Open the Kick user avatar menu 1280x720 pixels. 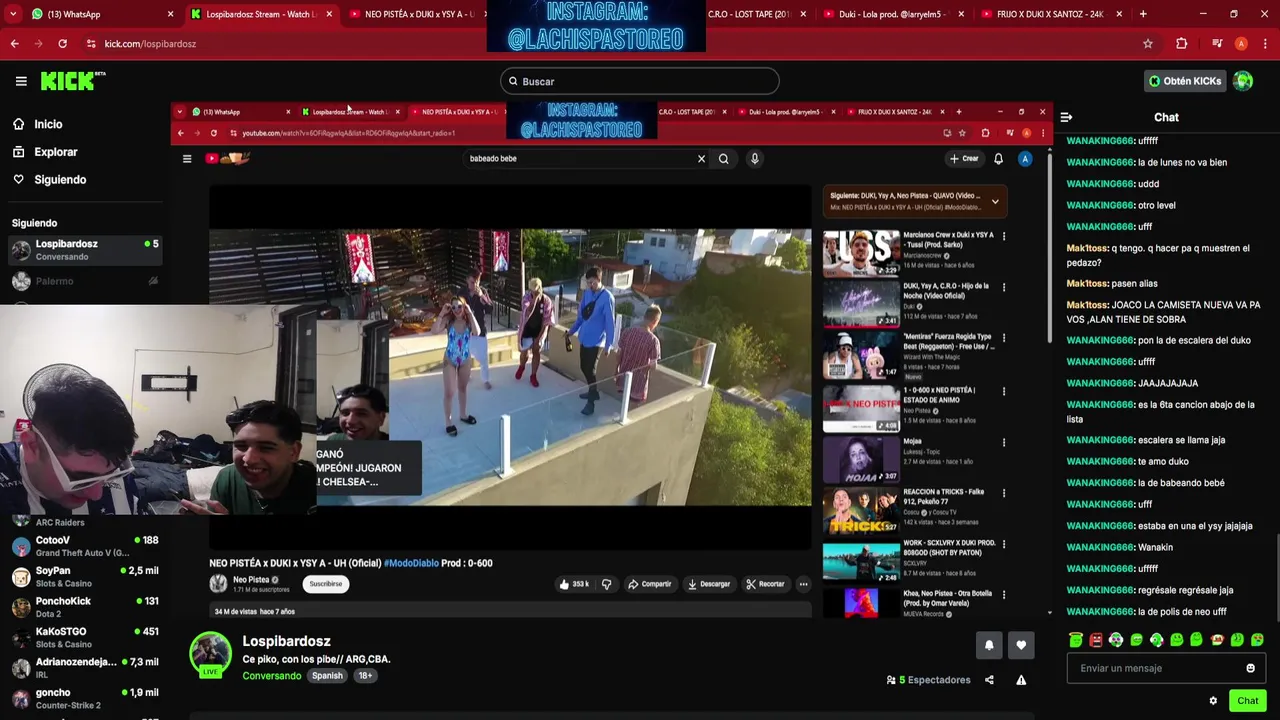pos(1243,81)
